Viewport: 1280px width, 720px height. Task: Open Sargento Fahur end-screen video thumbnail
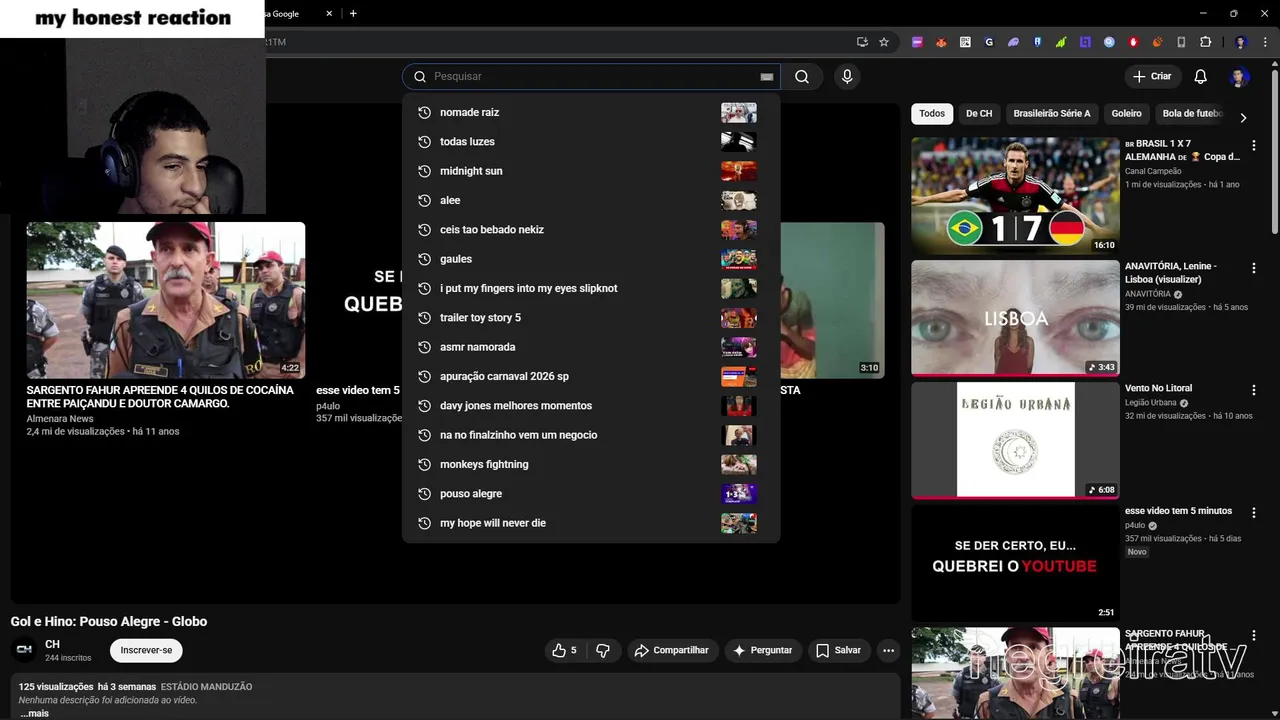click(166, 300)
